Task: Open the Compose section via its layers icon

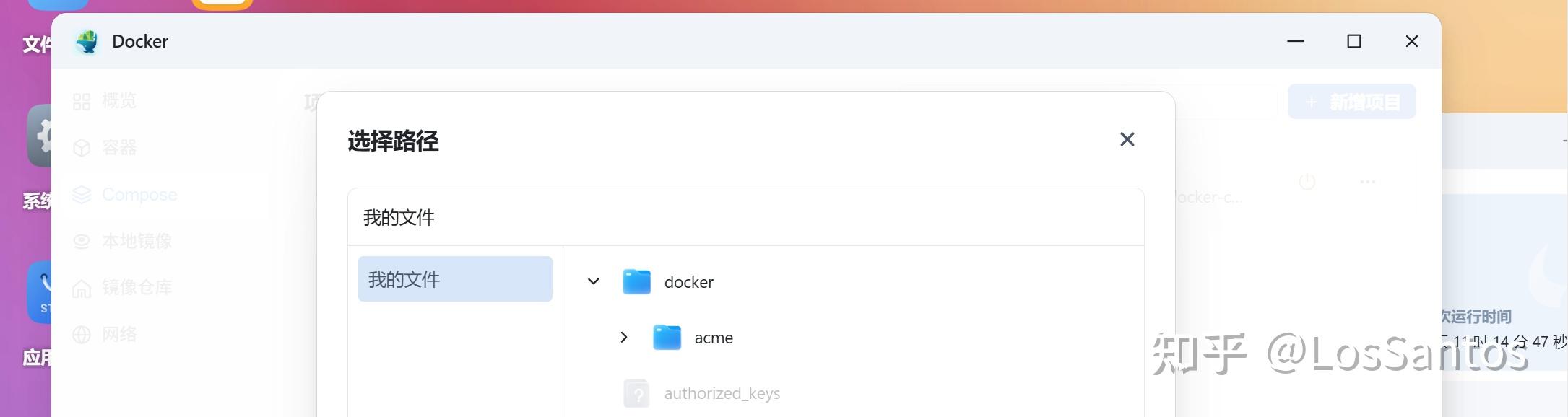Action: click(x=82, y=193)
